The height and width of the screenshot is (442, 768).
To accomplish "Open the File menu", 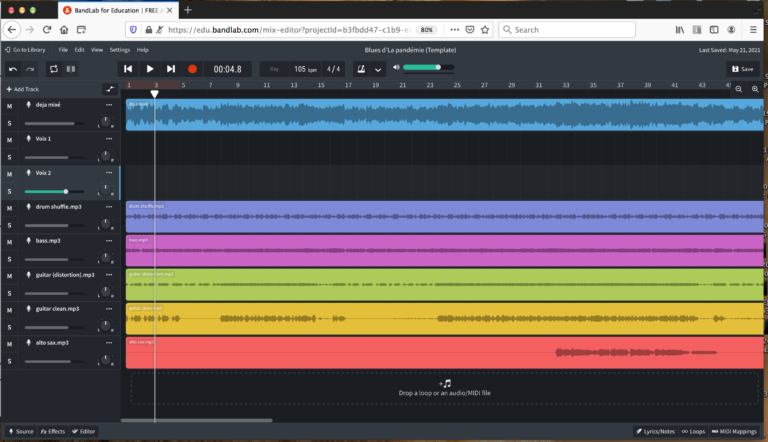I will click(63, 49).
